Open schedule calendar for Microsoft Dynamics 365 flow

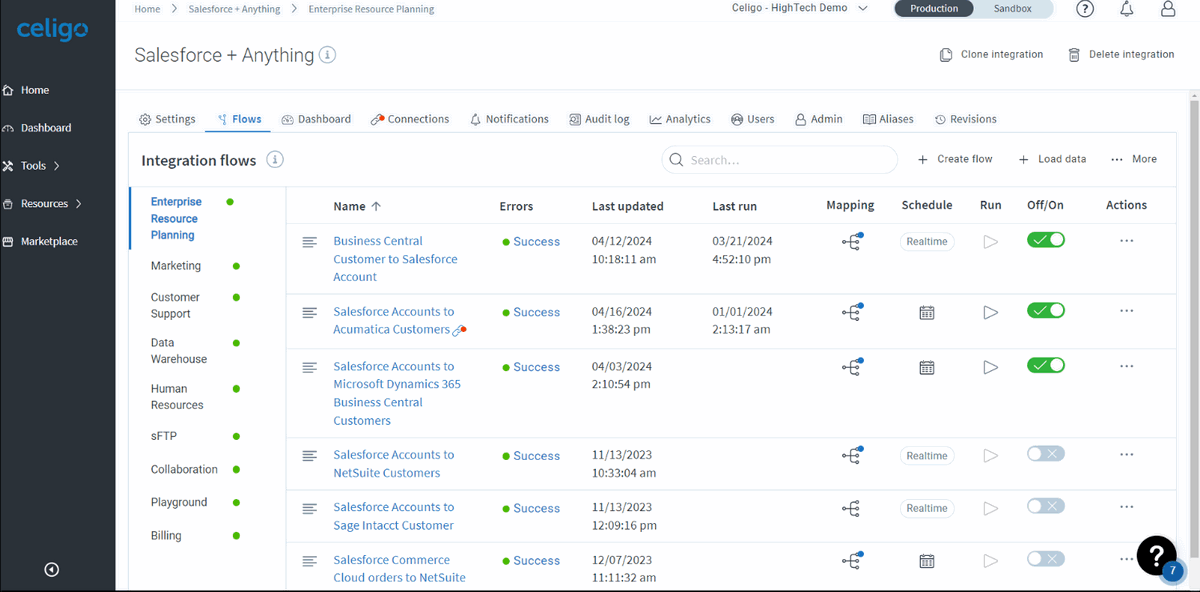(927, 368)
